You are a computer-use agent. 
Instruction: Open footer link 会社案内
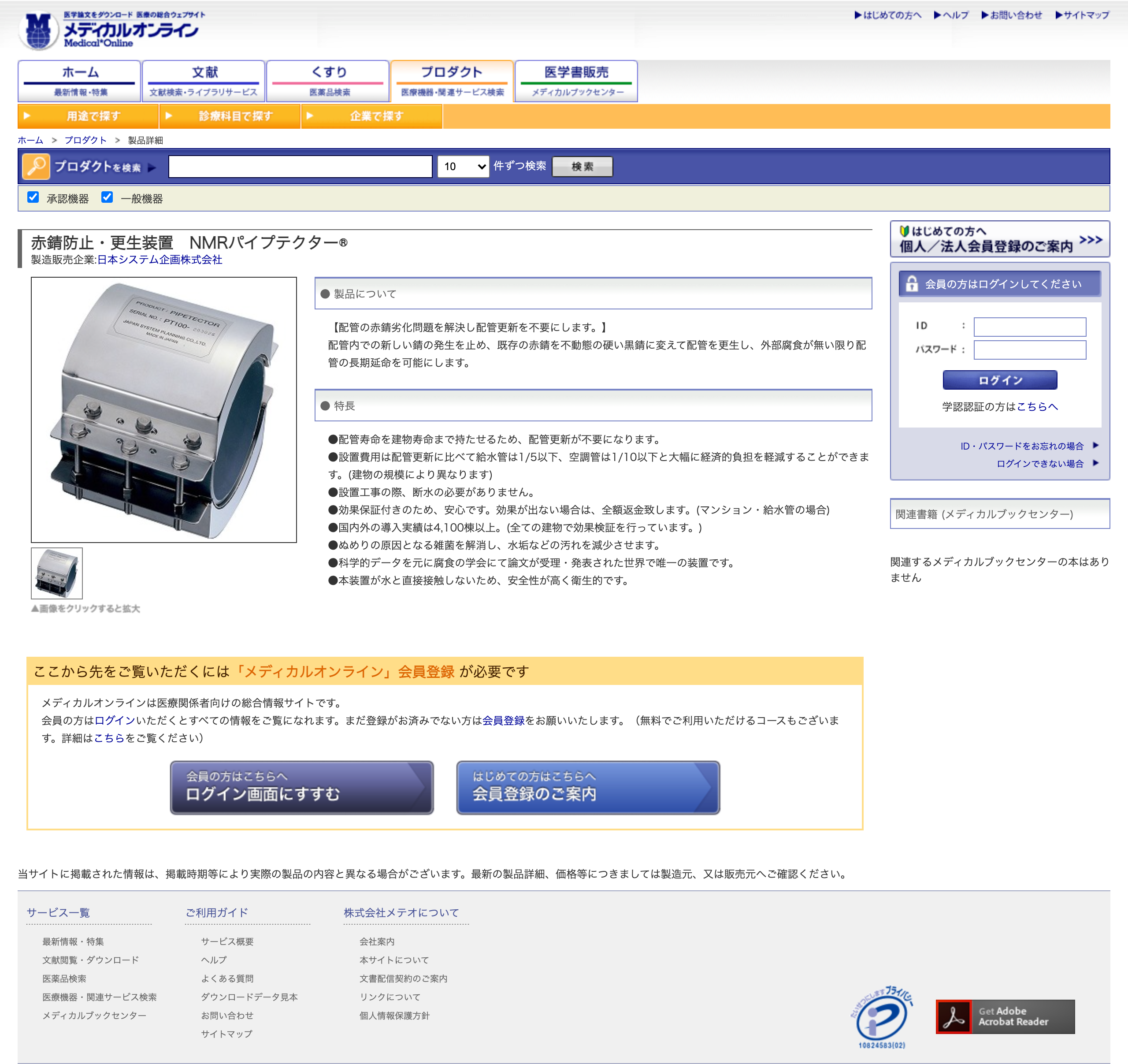click(377, 941)
